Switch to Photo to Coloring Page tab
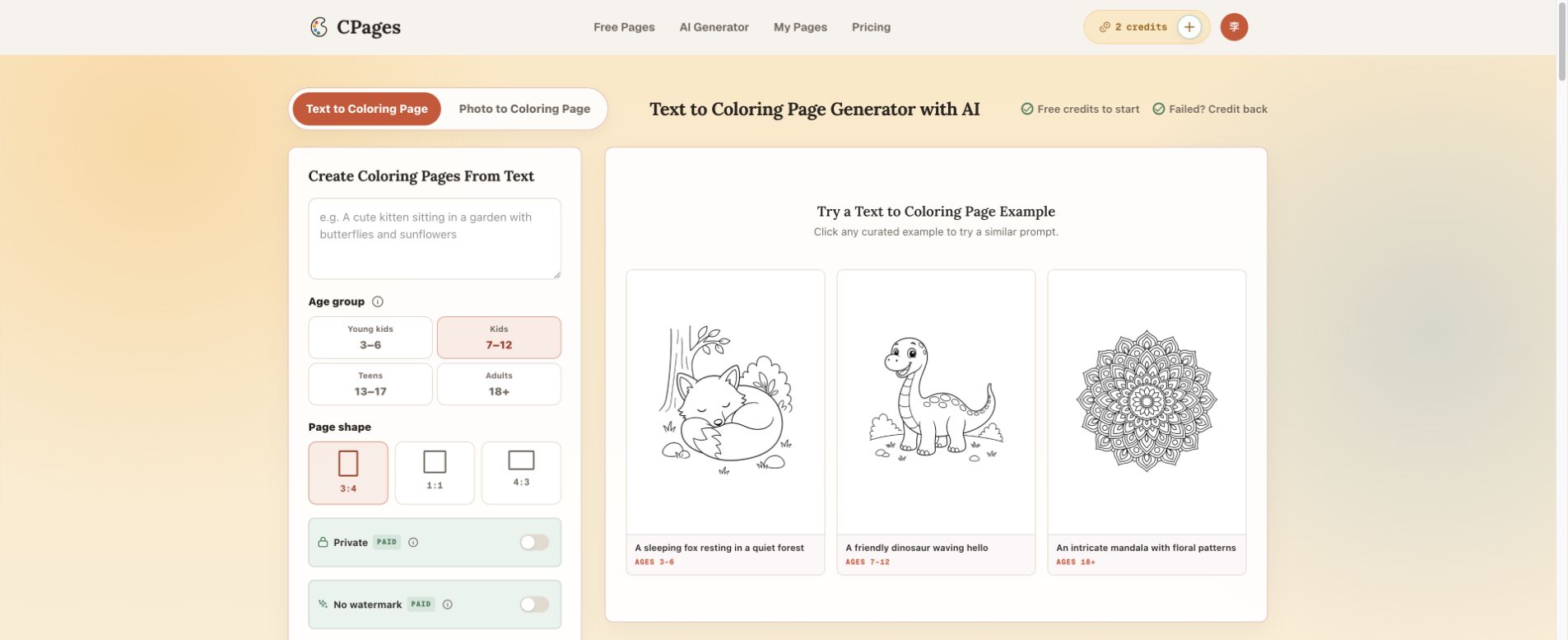 [x=524, y=109]
